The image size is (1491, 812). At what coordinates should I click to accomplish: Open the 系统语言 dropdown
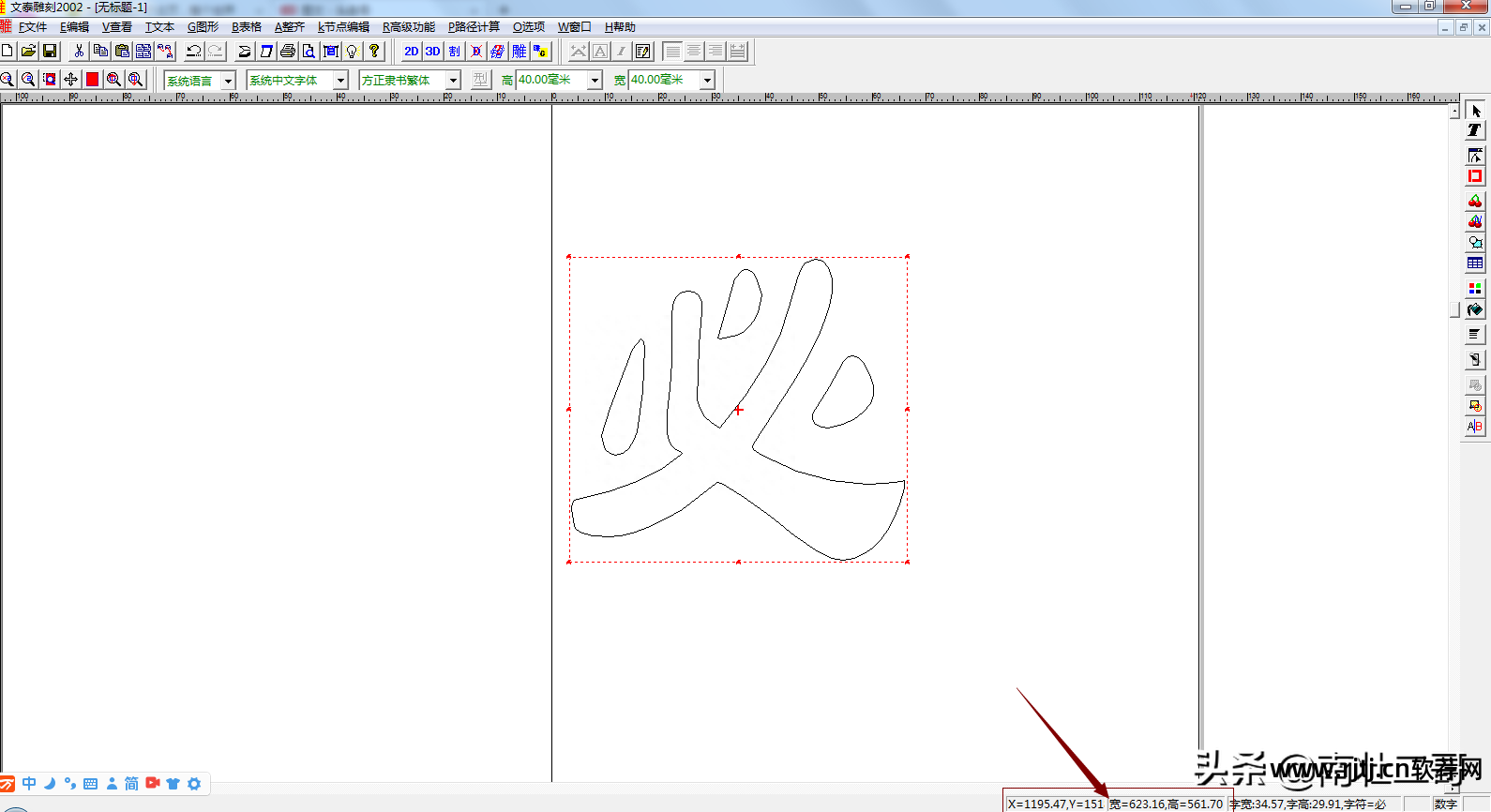(228, 81)
